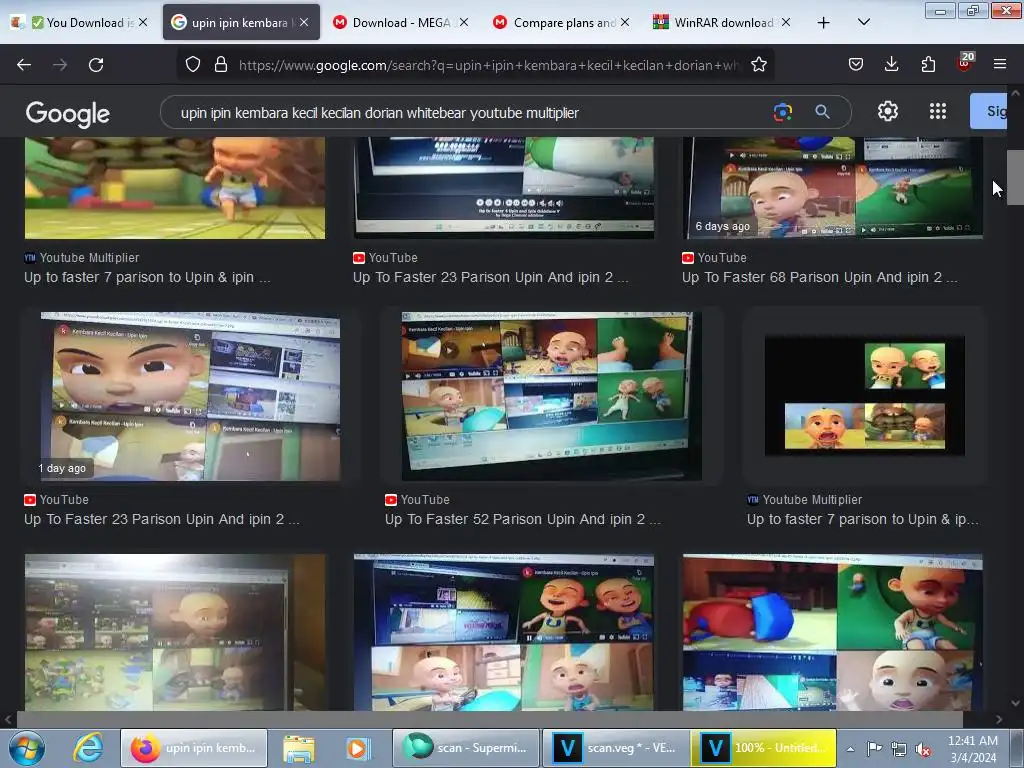Switch to the Compare plans tab
The image size is (1024, 768).
point(562,23)
